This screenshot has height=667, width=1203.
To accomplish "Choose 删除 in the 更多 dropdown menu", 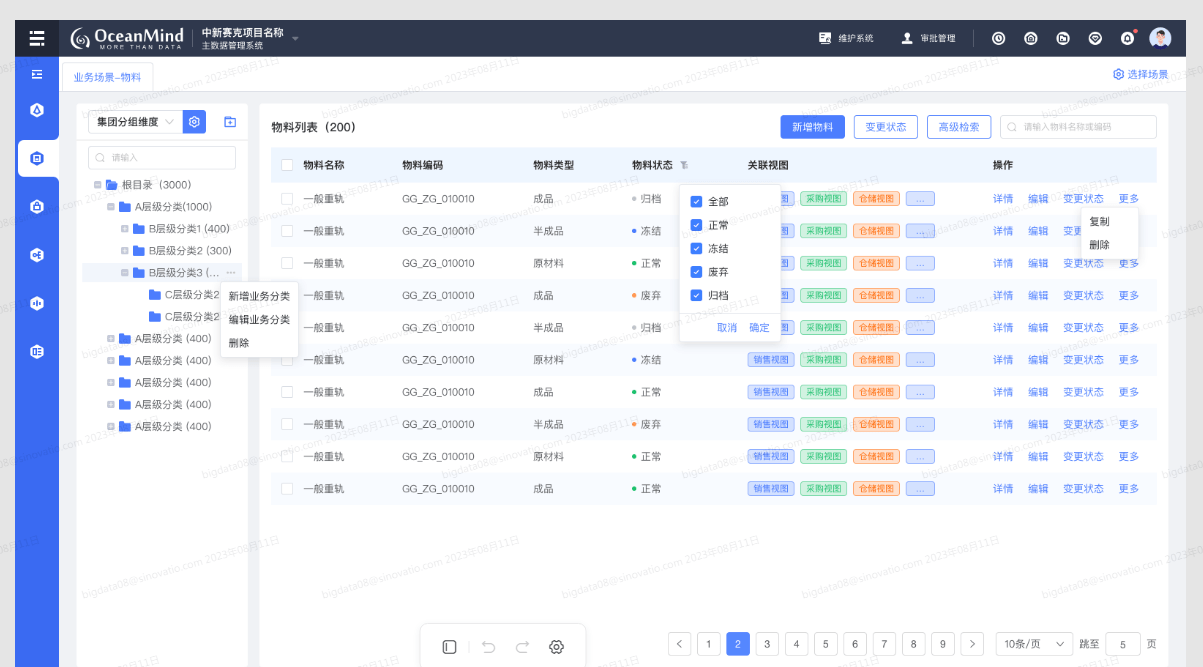I will (x=1099, y=244).
